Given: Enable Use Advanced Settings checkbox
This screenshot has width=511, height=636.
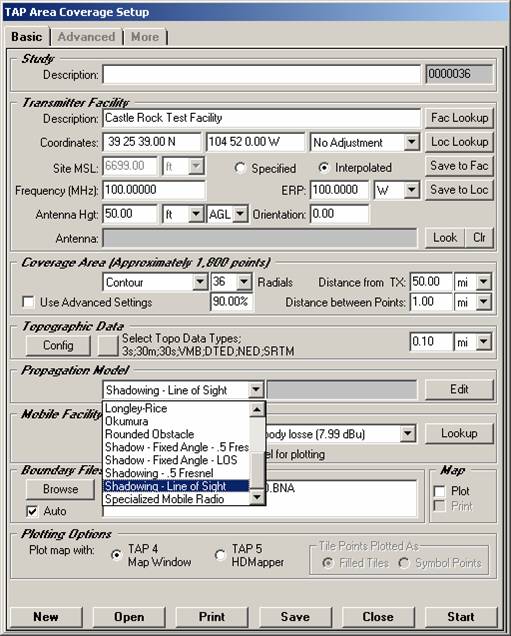Looking at the screenshot, I should tap(28, 302).
